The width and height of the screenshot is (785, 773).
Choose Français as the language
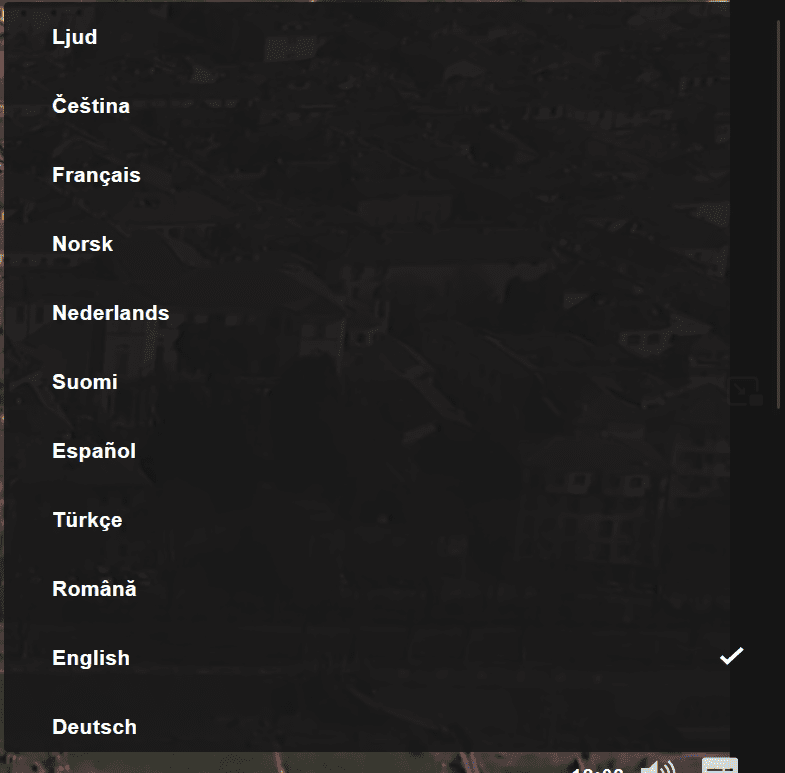tap(96, 175)
